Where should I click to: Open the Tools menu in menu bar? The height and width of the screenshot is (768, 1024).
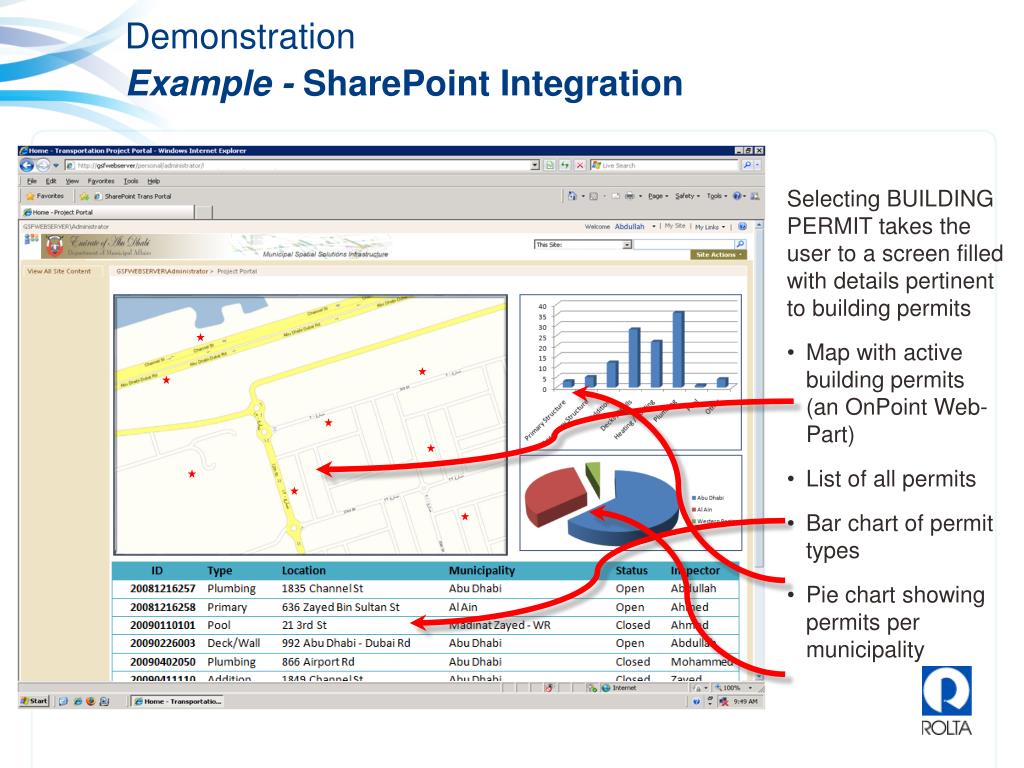pyautogui.click(x=131, y=181)
